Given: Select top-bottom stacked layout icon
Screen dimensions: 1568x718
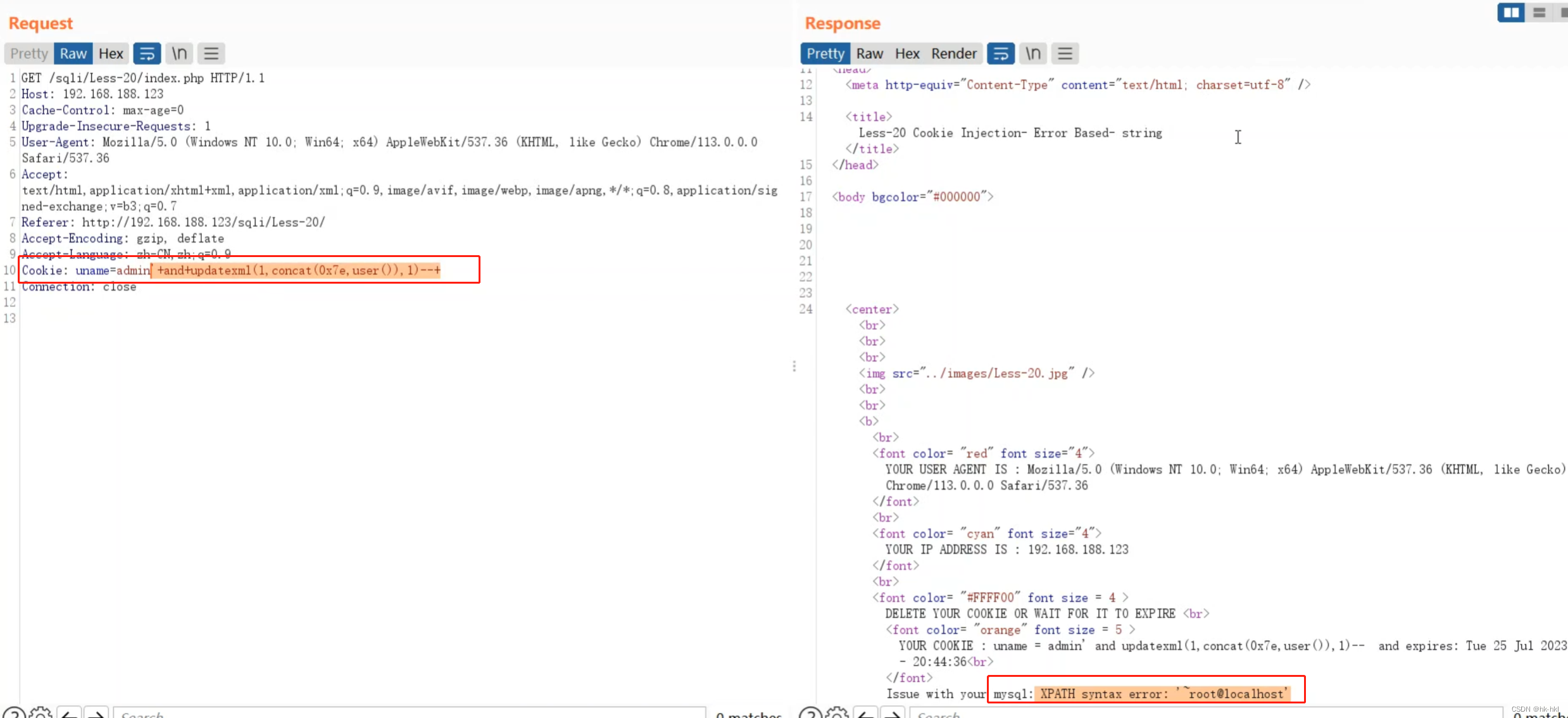Looking at the screenshot, I should coord(1540,13).
